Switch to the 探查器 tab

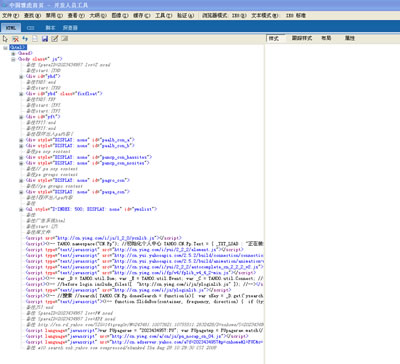pos(70,28)
